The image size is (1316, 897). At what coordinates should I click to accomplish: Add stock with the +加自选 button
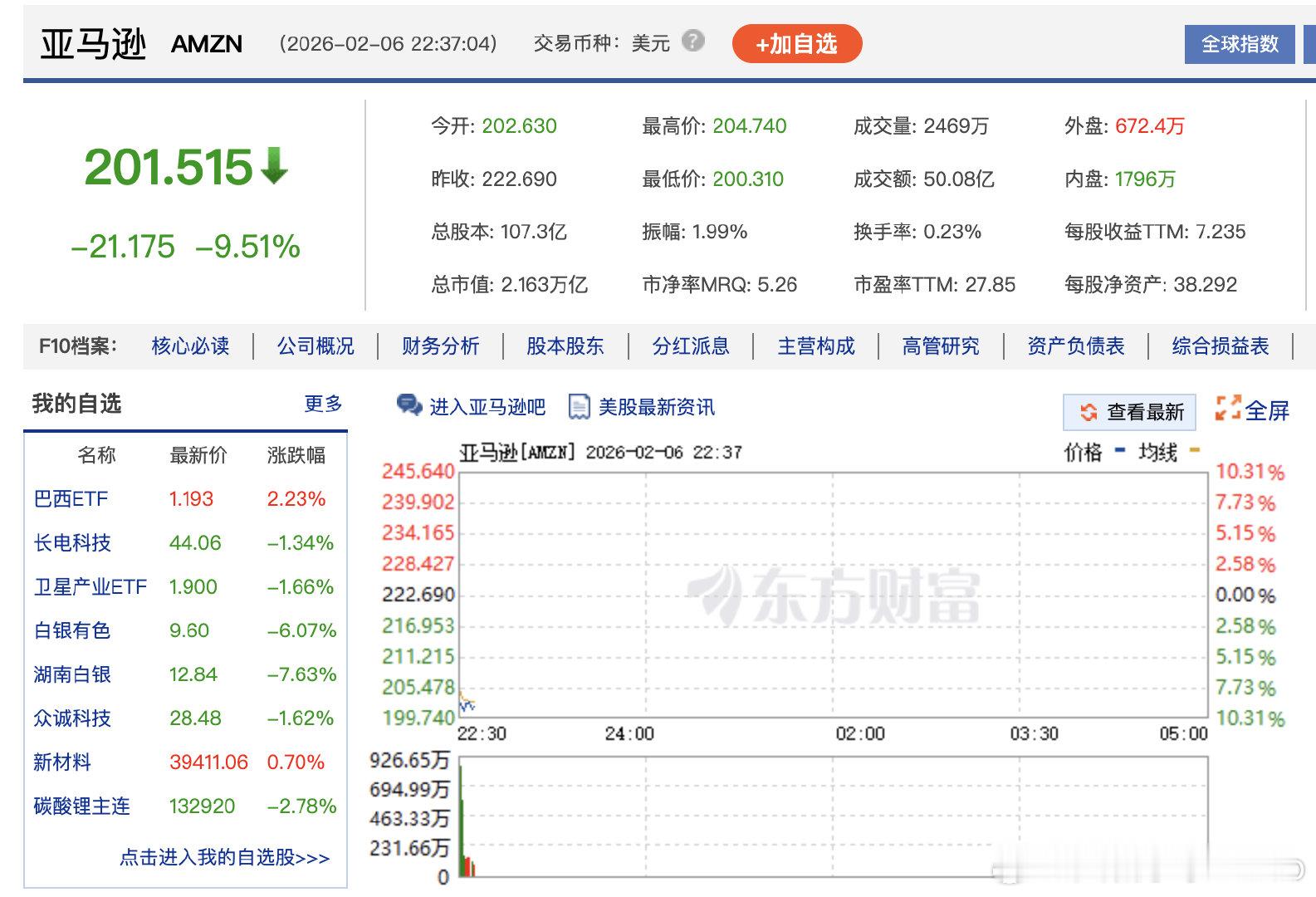pyautogui.click(x=797, y=44)
